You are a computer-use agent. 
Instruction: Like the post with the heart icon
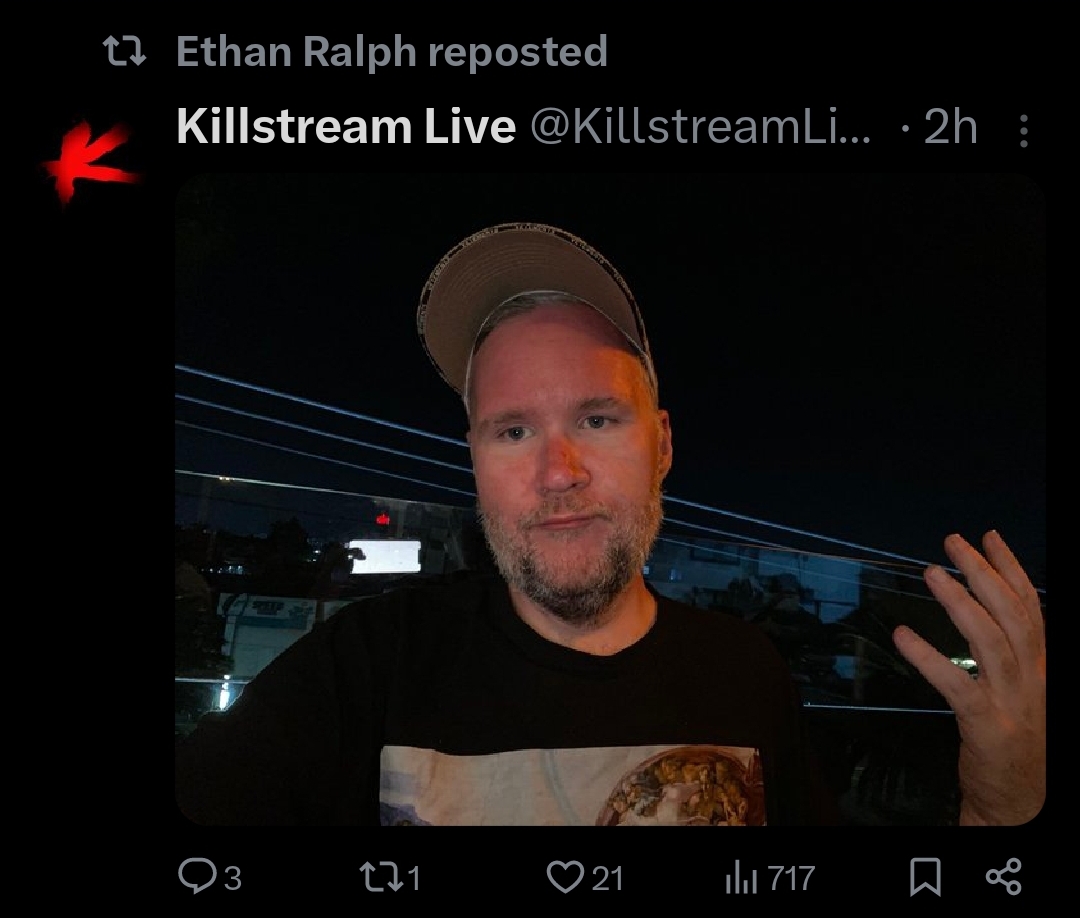point(565,877)
